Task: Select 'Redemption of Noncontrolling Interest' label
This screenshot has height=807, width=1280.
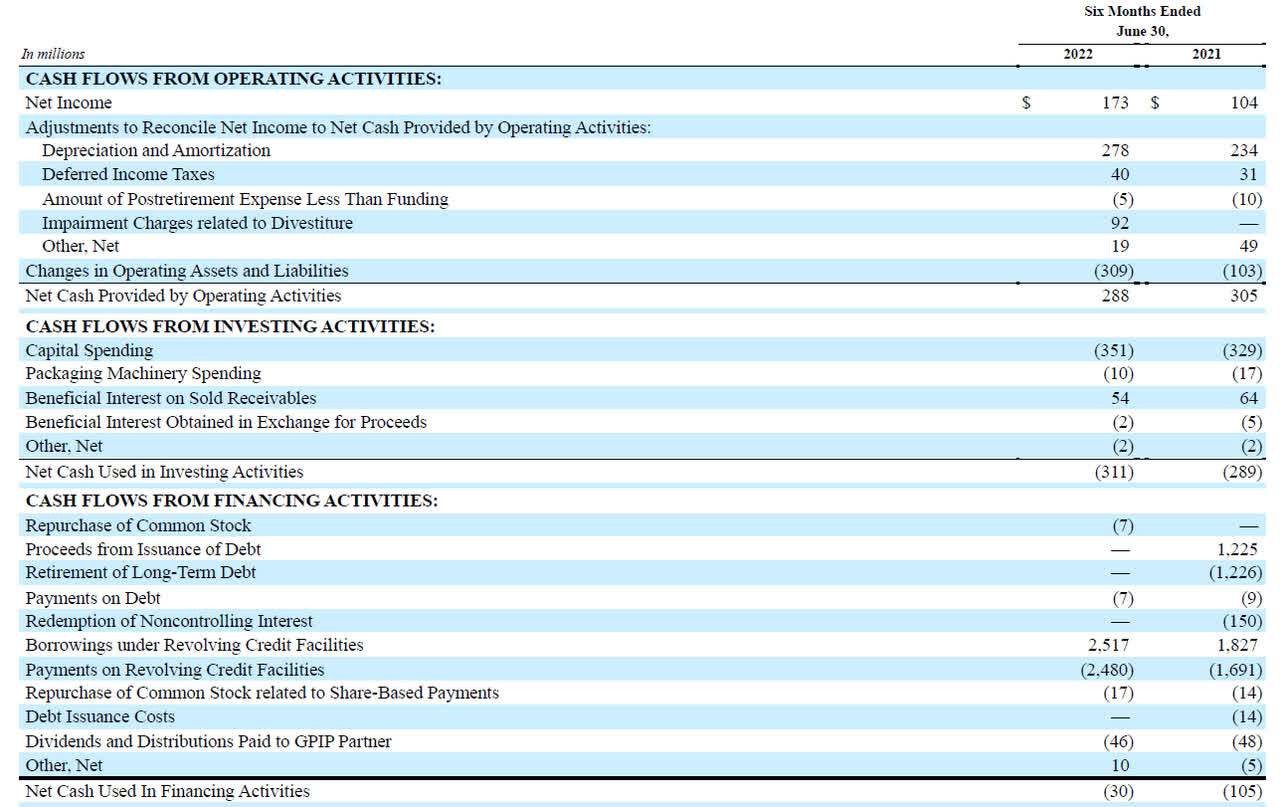Action: coord(169,622)
